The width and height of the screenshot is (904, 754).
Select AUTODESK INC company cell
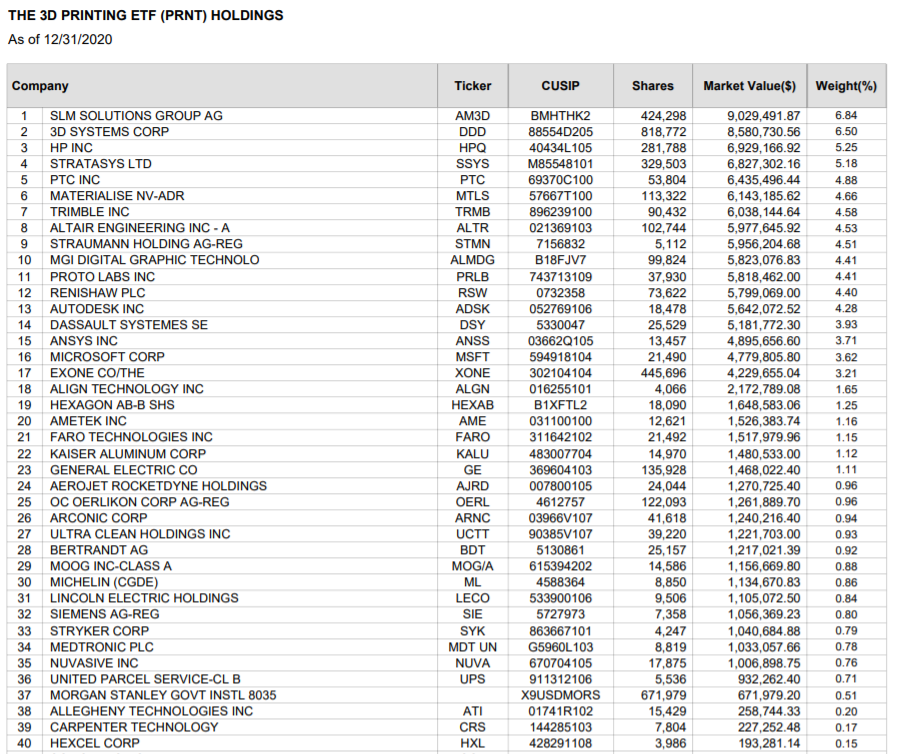[x=97, y=309]
